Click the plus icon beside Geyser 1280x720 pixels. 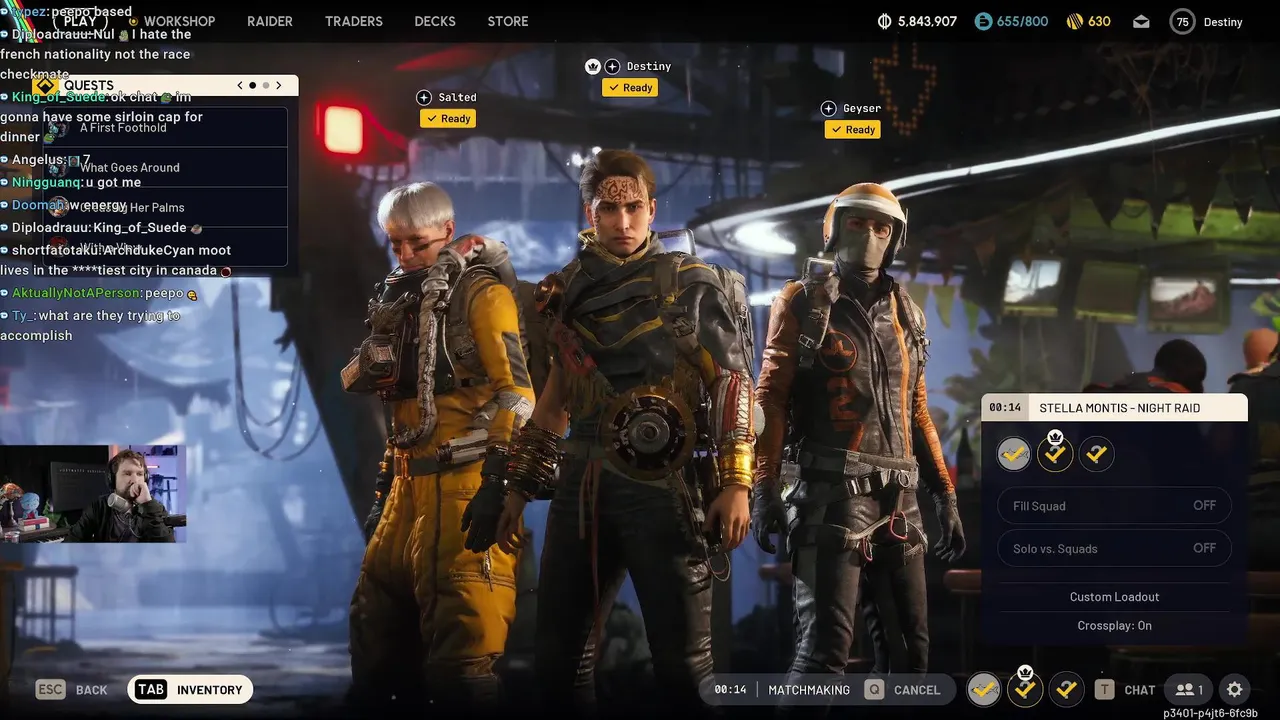click(x=828, y=108)
